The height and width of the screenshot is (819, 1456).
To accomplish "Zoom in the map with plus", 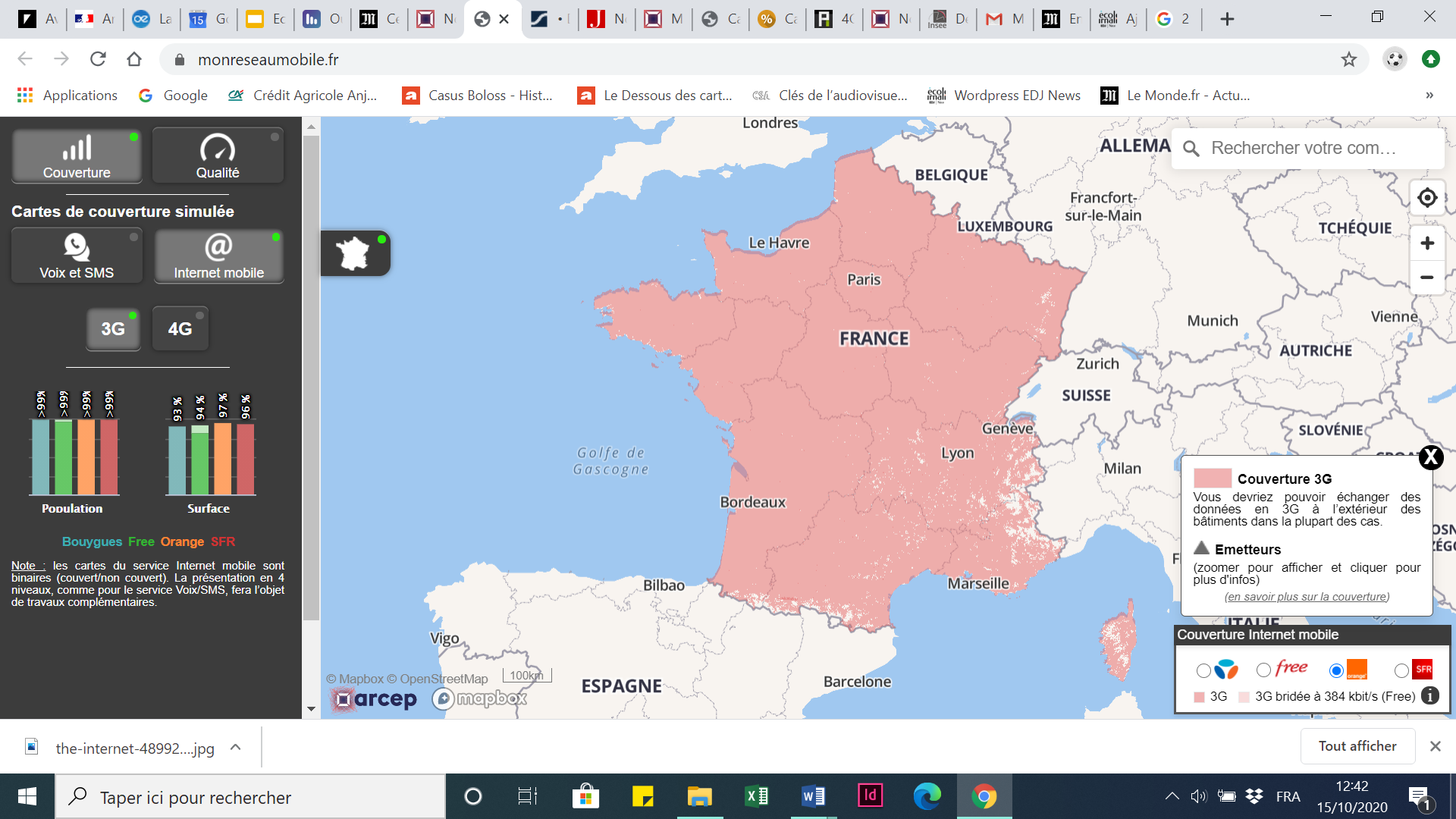I will click(x=1427, y=243).
